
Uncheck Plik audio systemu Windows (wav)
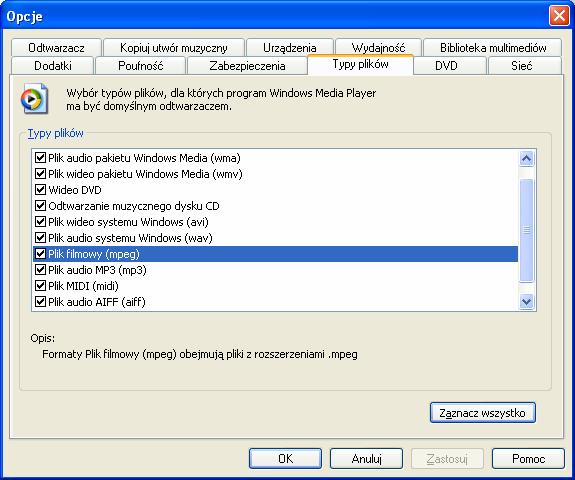[x=40, y=238]
